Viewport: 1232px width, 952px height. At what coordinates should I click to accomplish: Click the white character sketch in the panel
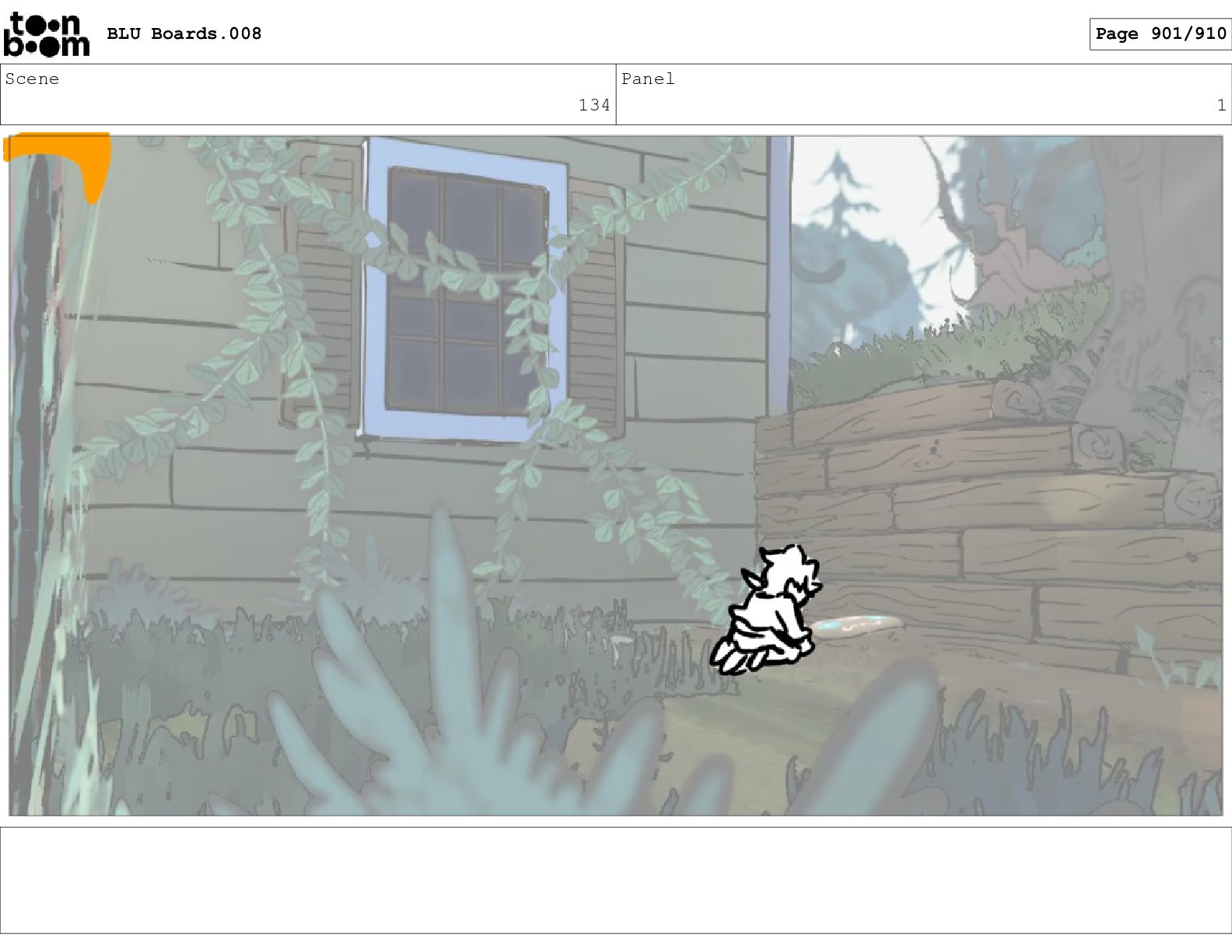pos(766,609)
